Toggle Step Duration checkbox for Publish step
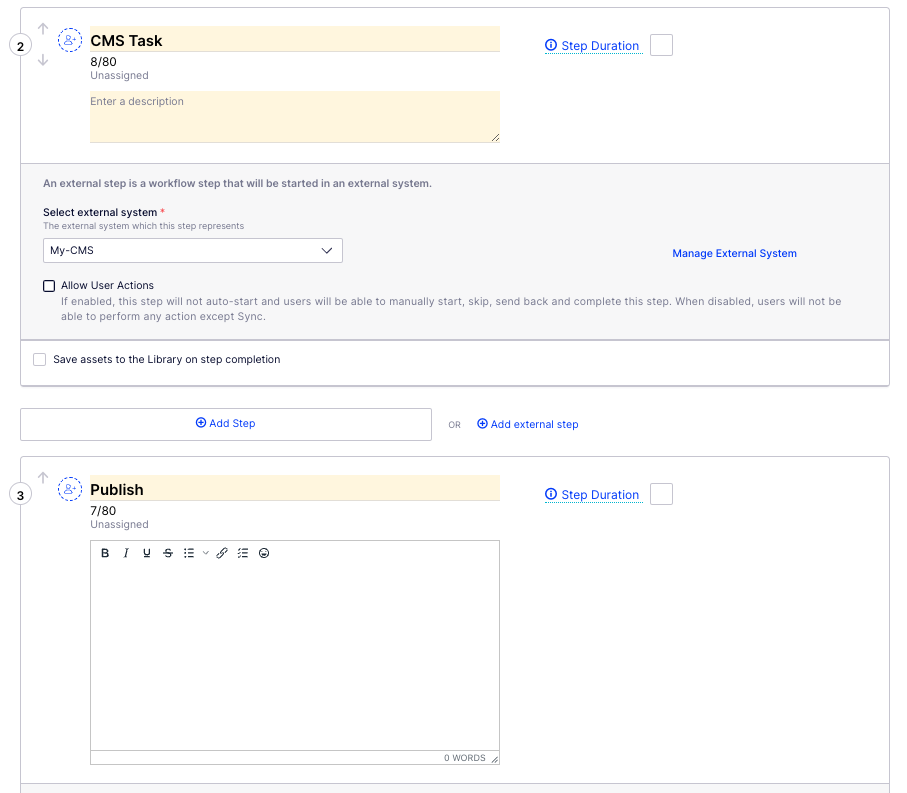The height and width of the screenshot is (793, 907). [661, 494]
